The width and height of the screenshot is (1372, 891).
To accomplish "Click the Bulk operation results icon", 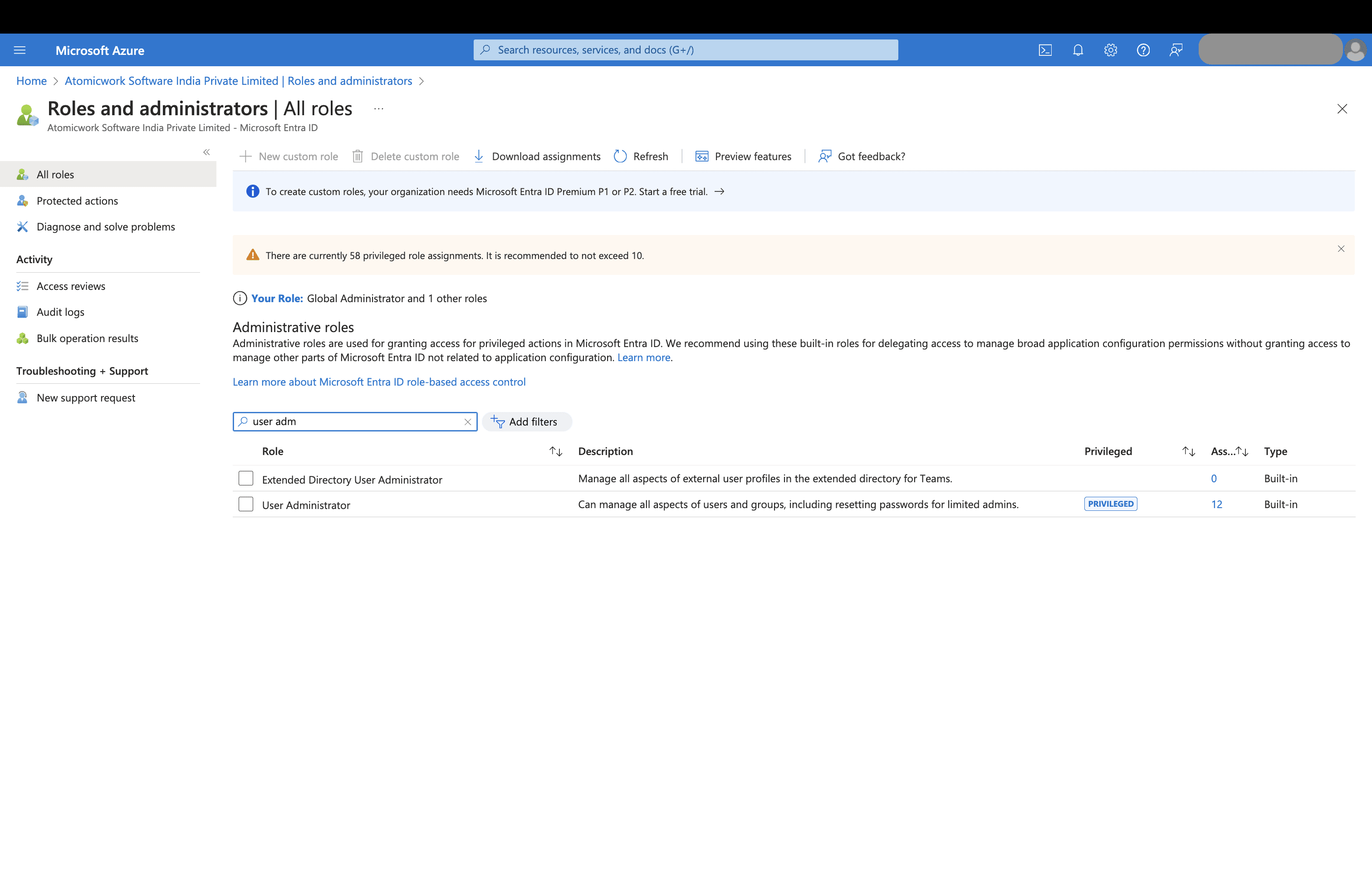I will click(x=23, y=338).
